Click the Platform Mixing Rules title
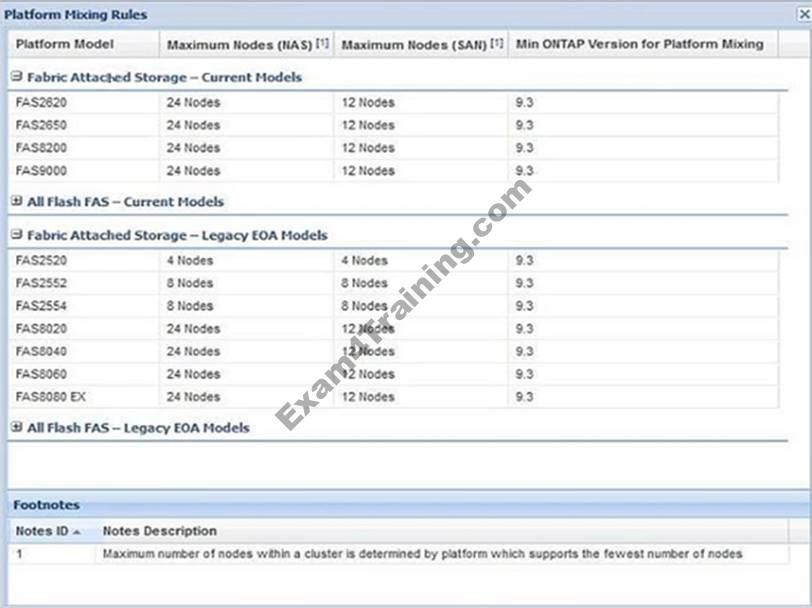Image resolution: width=812 pixels, height=608 pixels. click(76, 15)
